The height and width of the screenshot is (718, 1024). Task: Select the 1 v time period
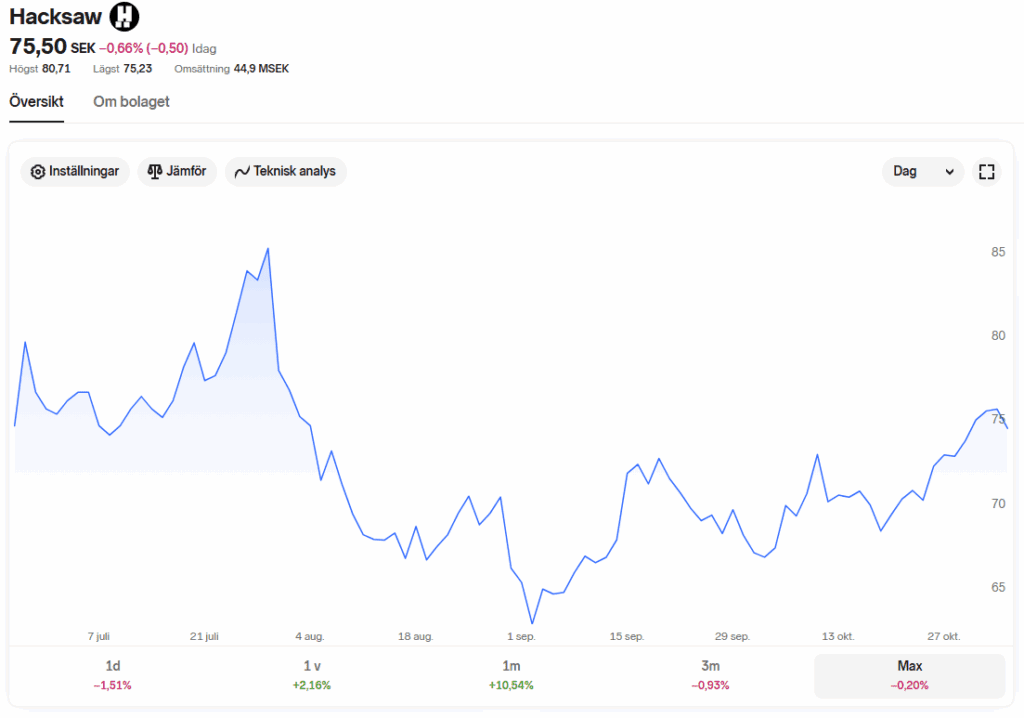coord(312,675)
